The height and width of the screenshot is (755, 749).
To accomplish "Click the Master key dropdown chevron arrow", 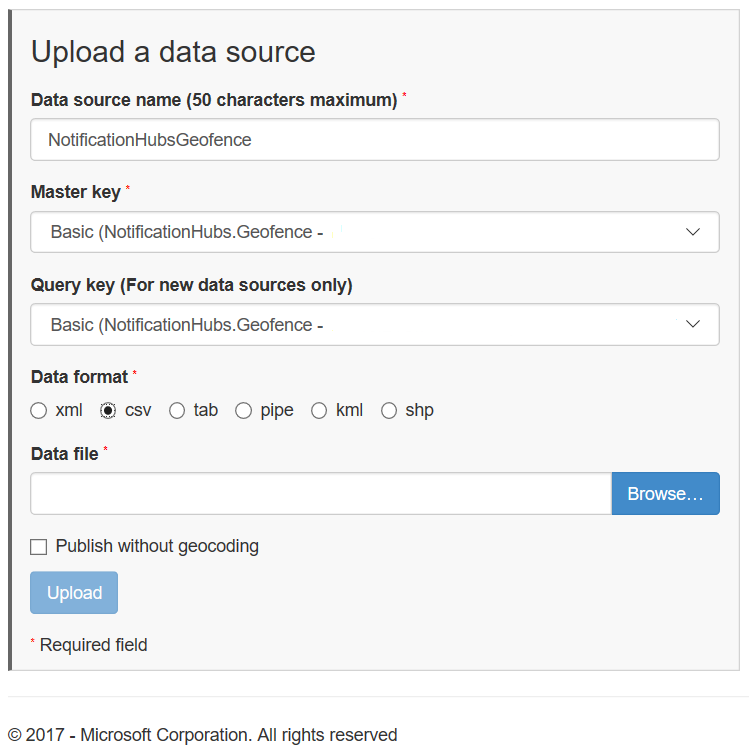I will click(x=693, y=232).
